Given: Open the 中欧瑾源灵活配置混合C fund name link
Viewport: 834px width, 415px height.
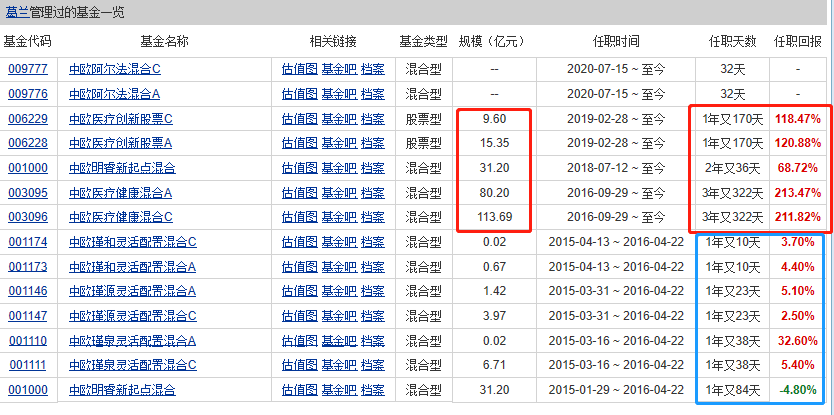Looking at the screenshot, I should pos(133,316).
